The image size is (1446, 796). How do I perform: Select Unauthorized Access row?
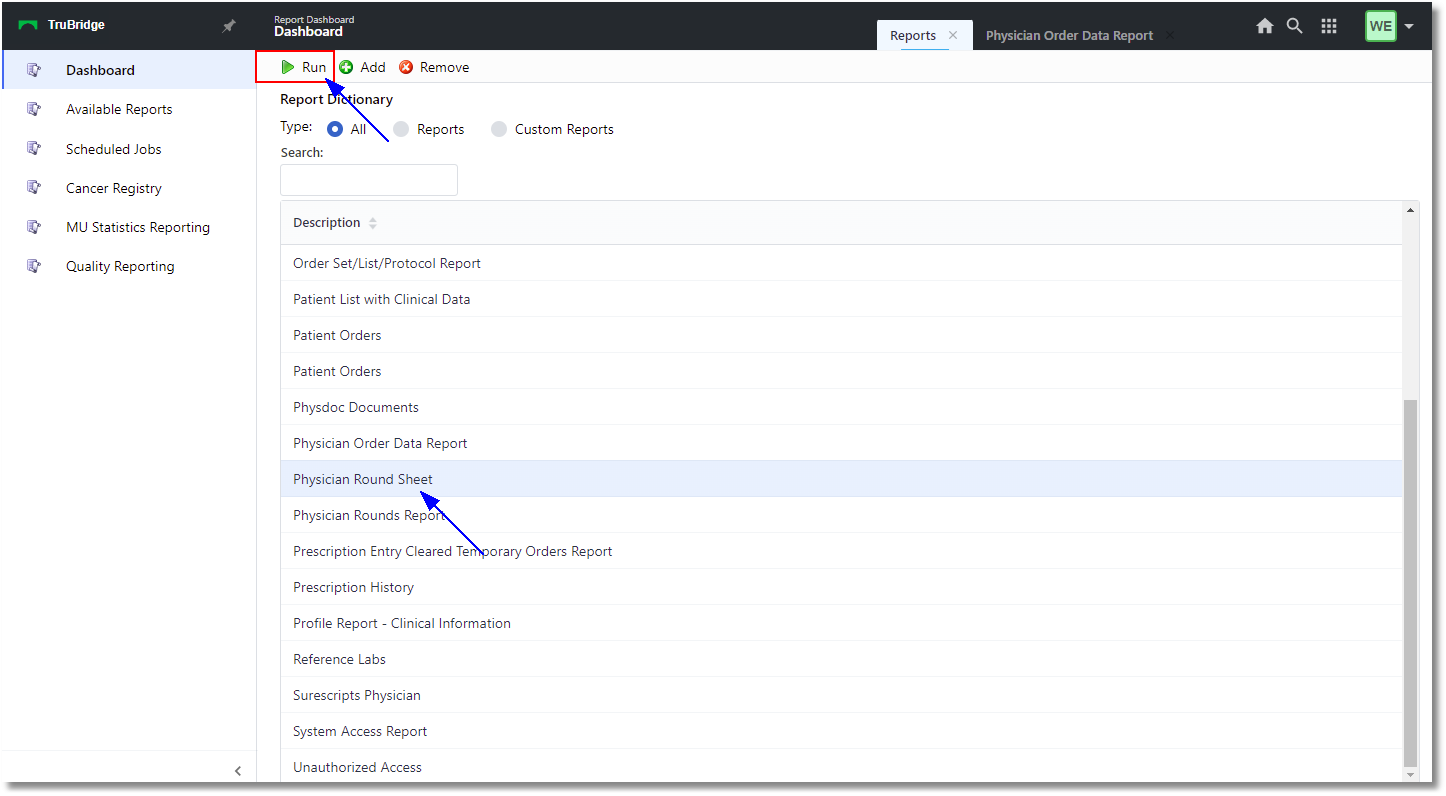[x=841, y=767]
